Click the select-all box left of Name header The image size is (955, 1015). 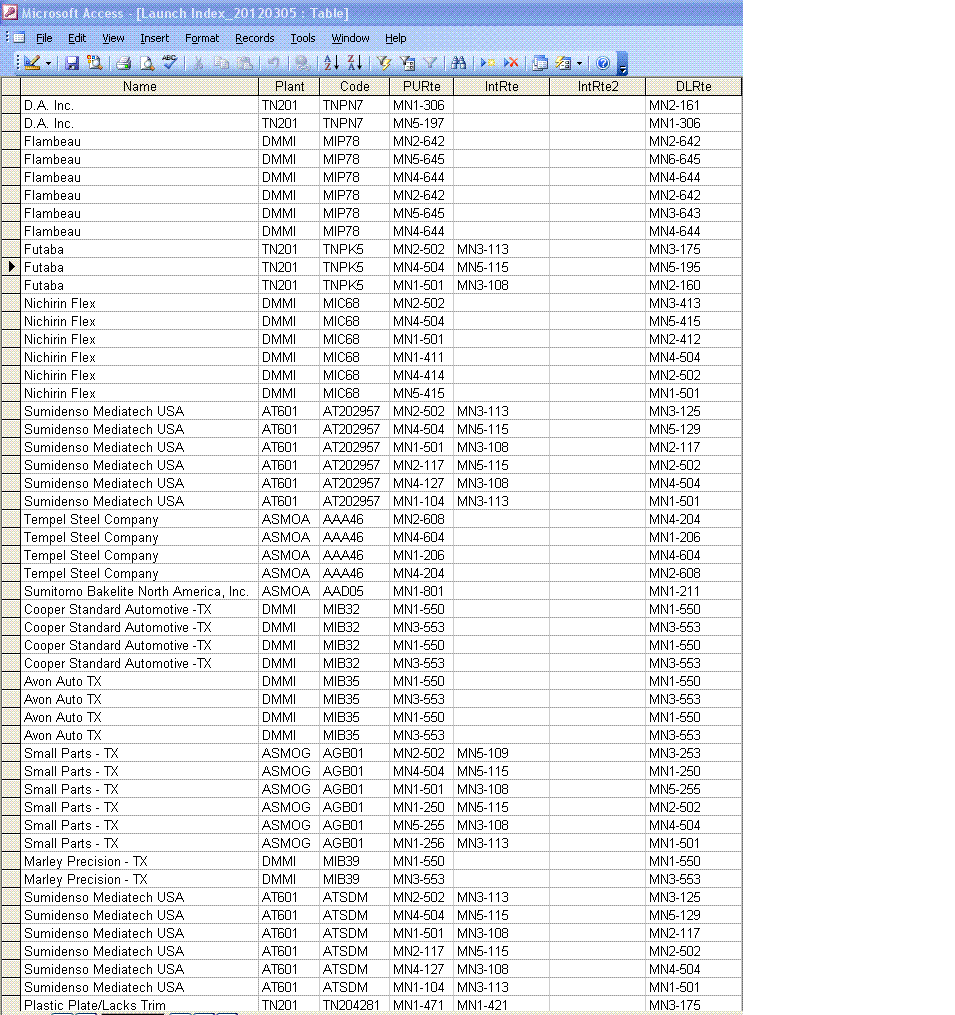point(11,86)
